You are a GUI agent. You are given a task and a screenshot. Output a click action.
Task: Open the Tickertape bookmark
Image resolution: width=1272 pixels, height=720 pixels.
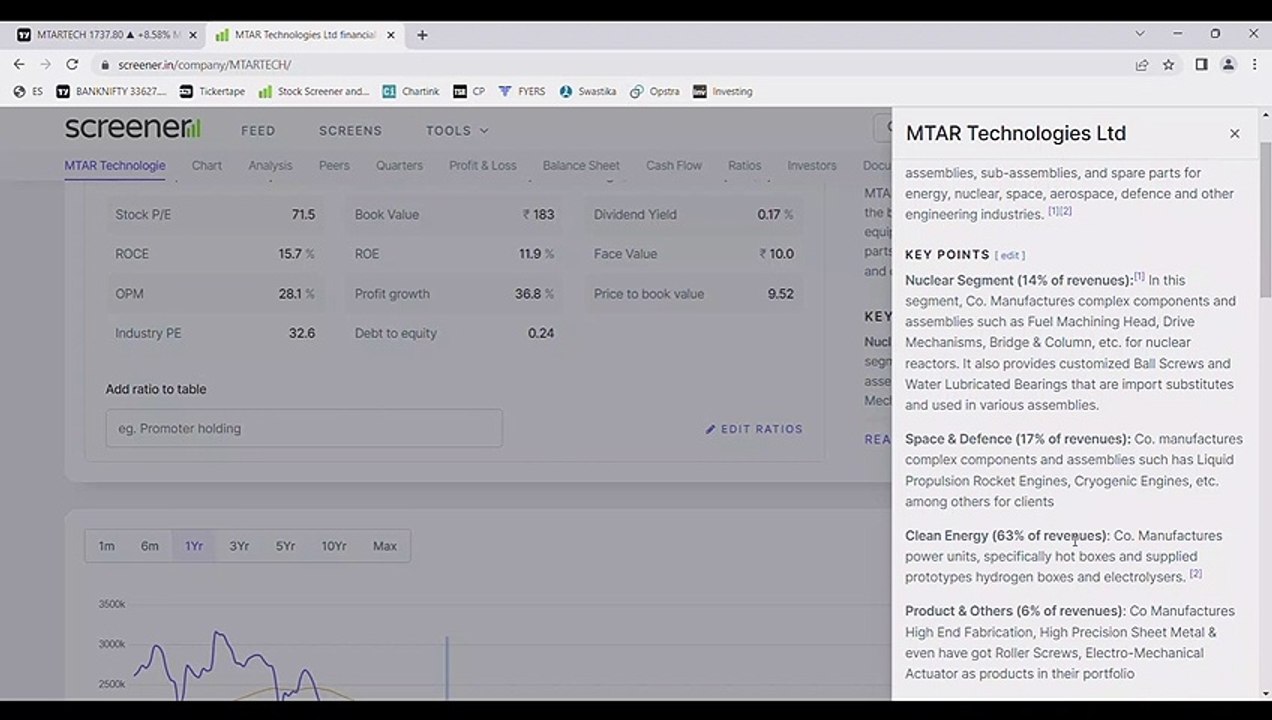point(212,91)
